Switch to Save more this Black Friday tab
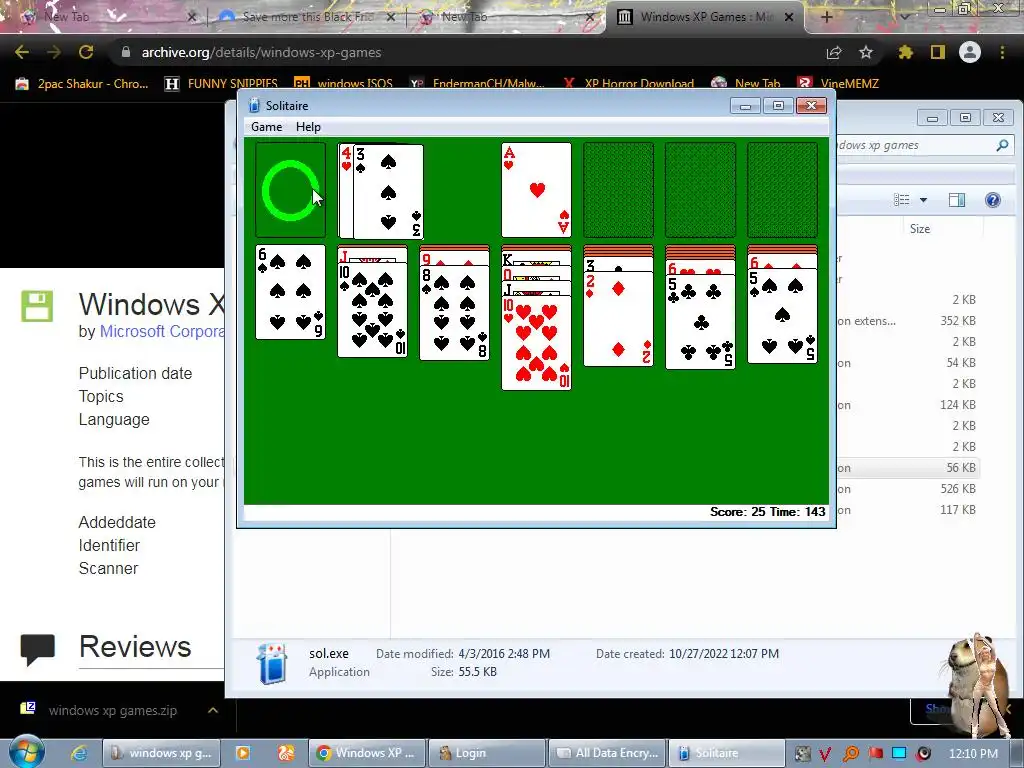 click(306, 17)
